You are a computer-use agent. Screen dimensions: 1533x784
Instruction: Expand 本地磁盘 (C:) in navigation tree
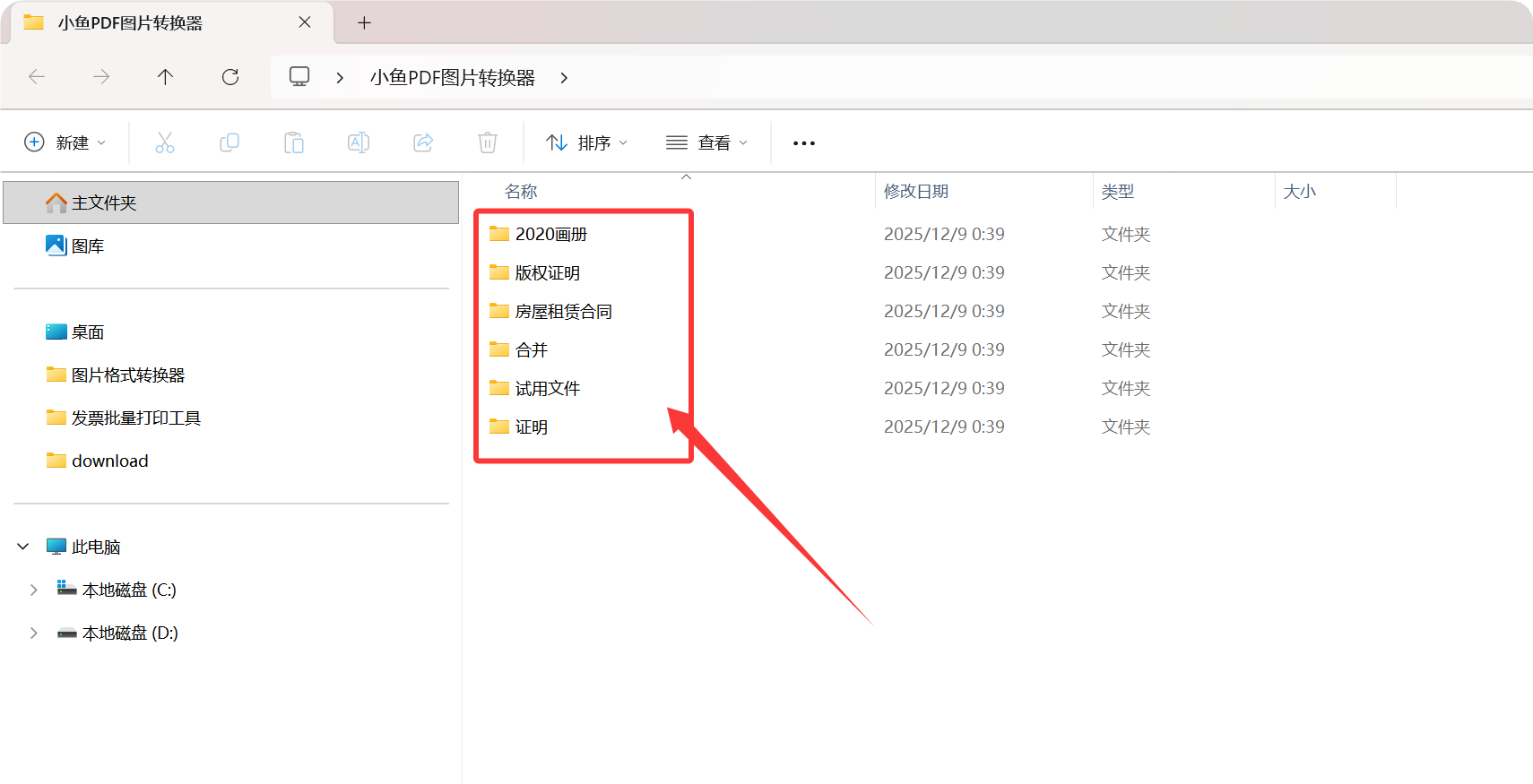pyautogui.click(x=34, y=590)
